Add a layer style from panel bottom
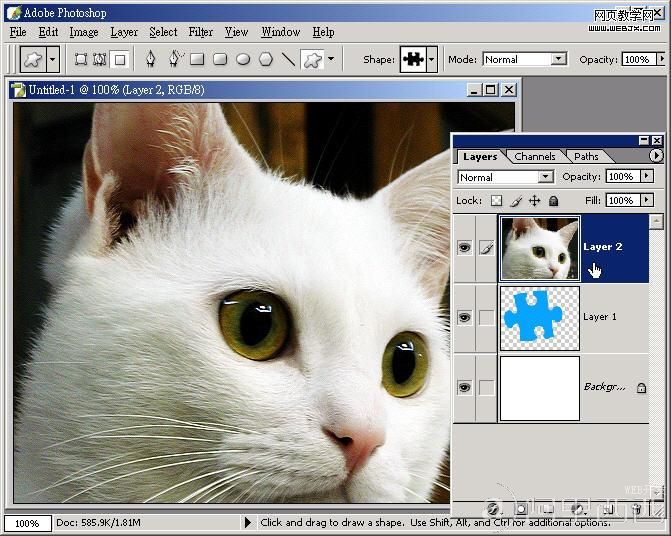The image size is (671, 536). coord(493,510)
